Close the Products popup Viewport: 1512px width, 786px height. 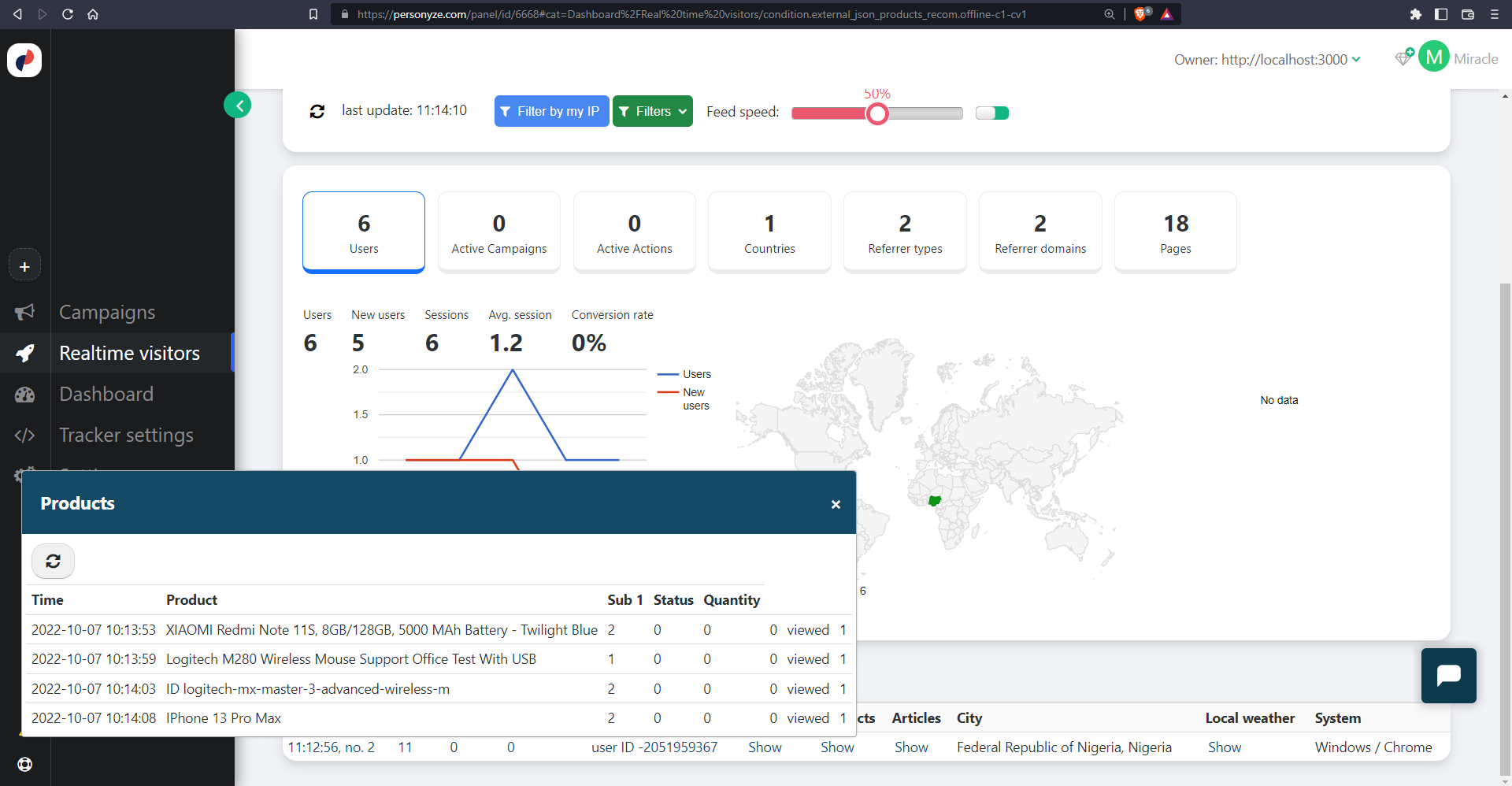(x=836, y=504)
